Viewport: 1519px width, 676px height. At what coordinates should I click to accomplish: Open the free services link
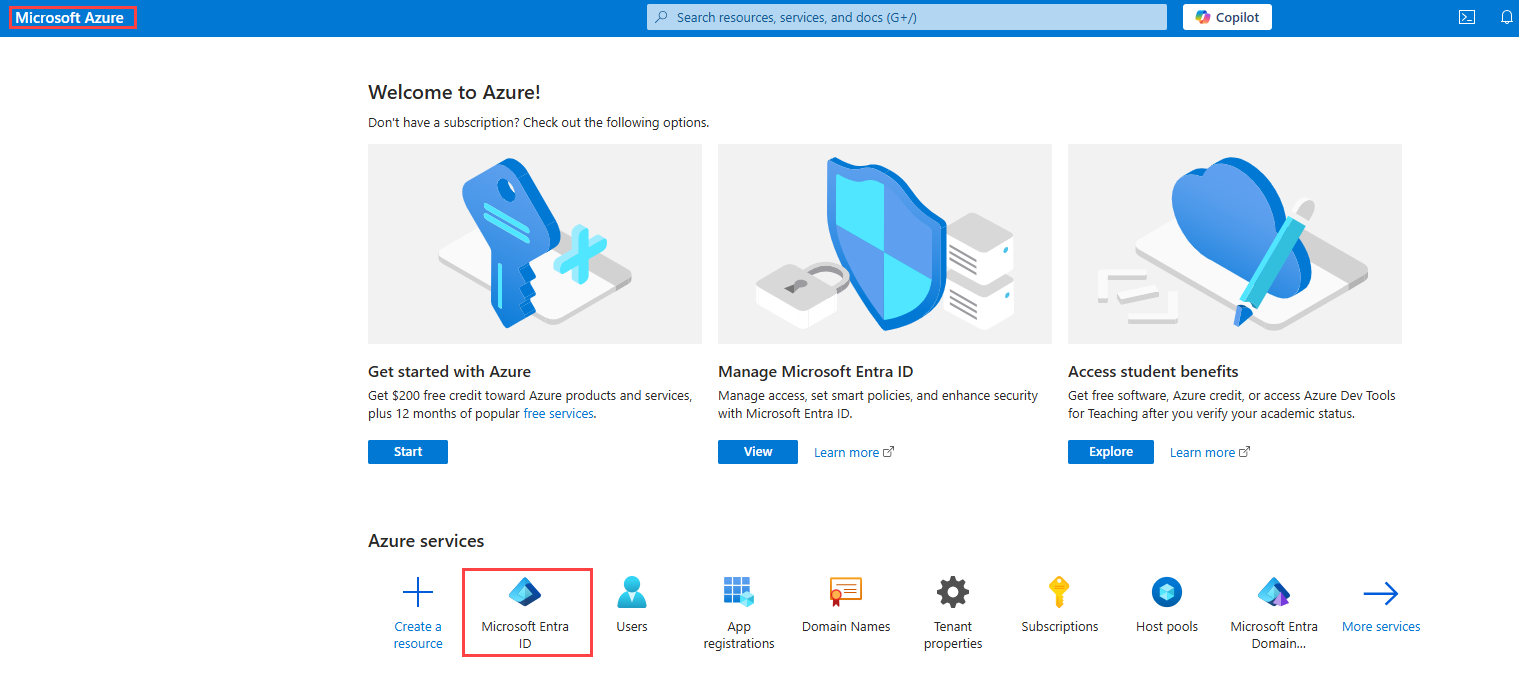(558, 413)
